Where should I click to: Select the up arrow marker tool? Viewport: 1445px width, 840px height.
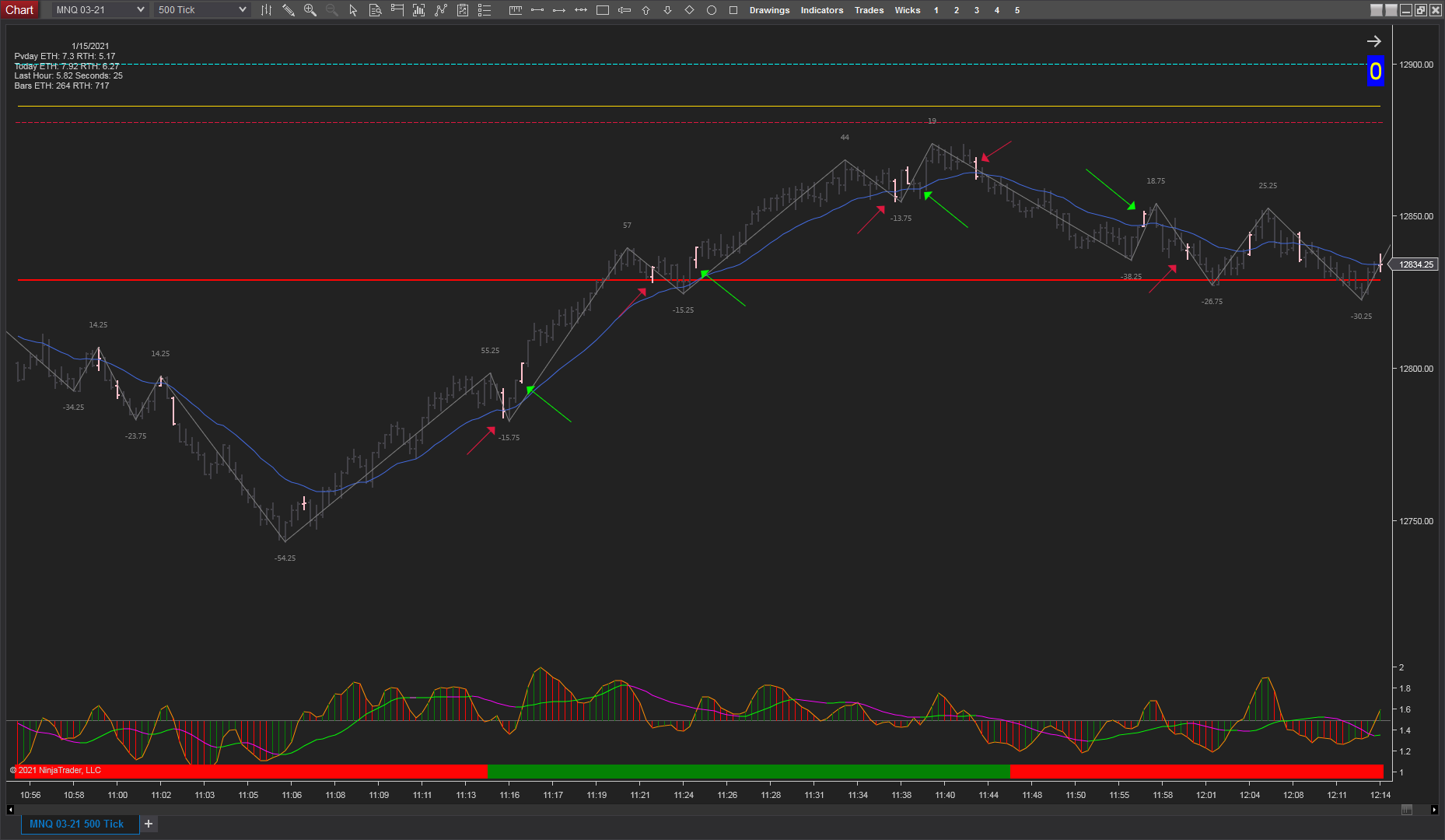646,10
